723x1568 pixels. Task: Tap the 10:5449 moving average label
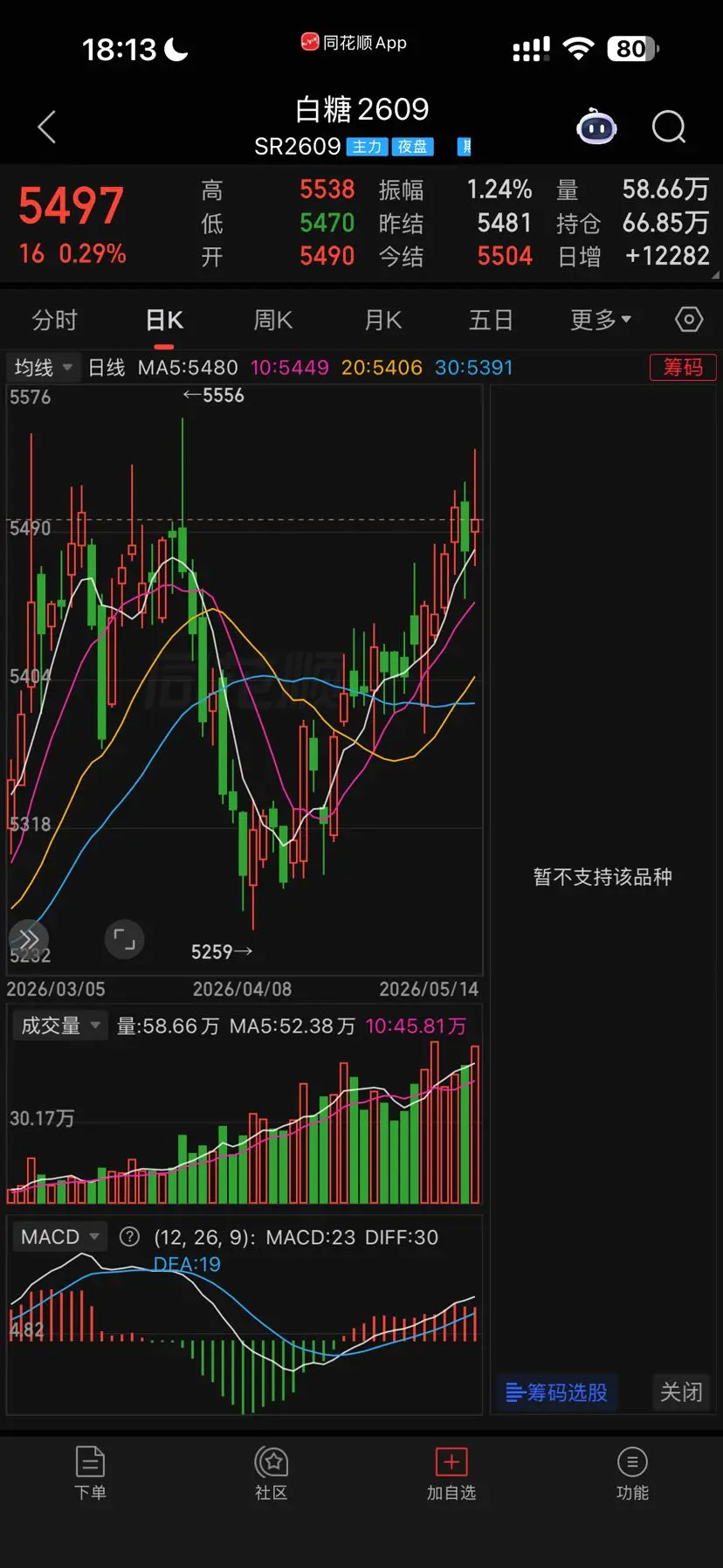[290, 368]
